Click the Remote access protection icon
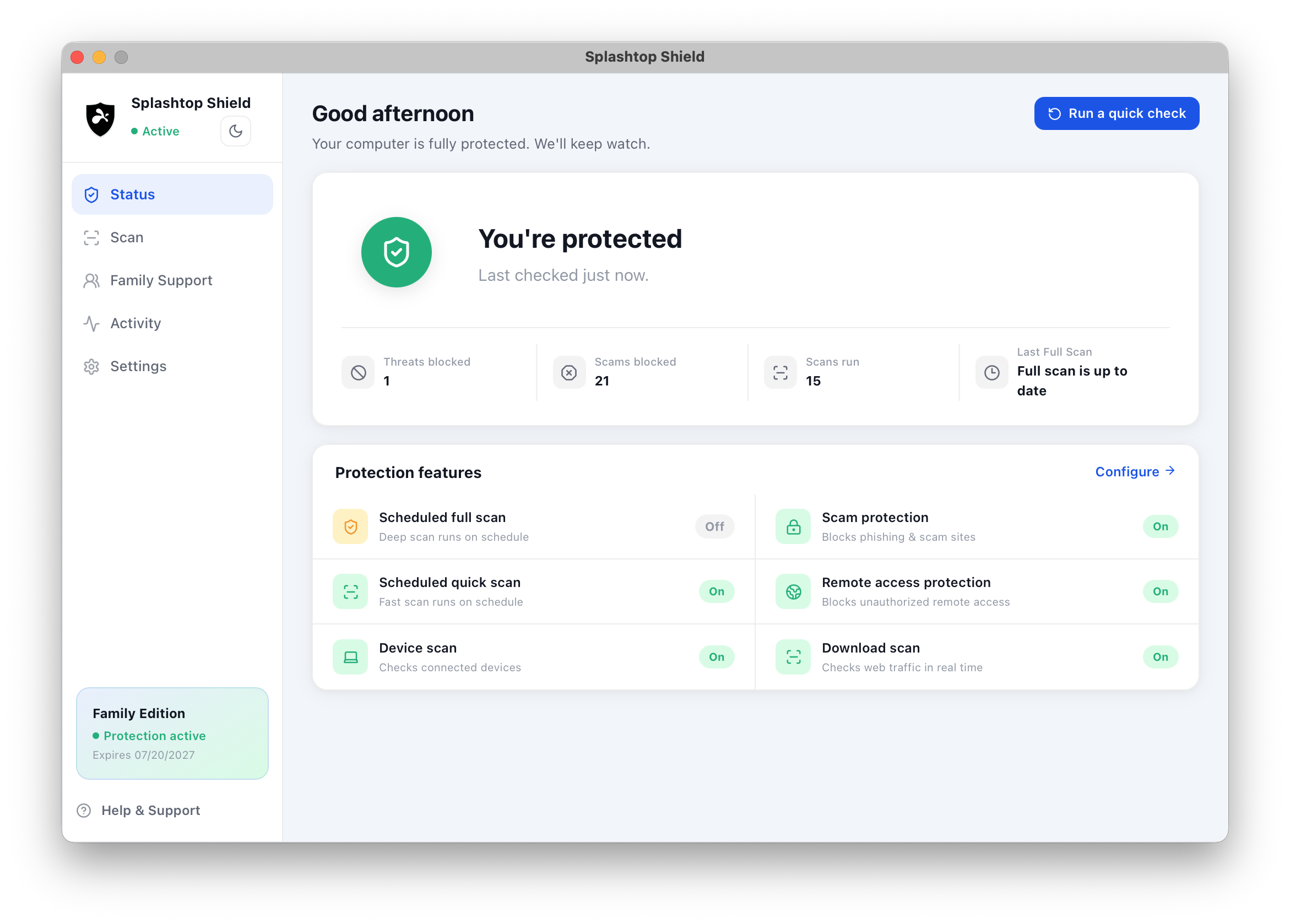This screenshot has width=1290, height=924. (x=793, y=591)
